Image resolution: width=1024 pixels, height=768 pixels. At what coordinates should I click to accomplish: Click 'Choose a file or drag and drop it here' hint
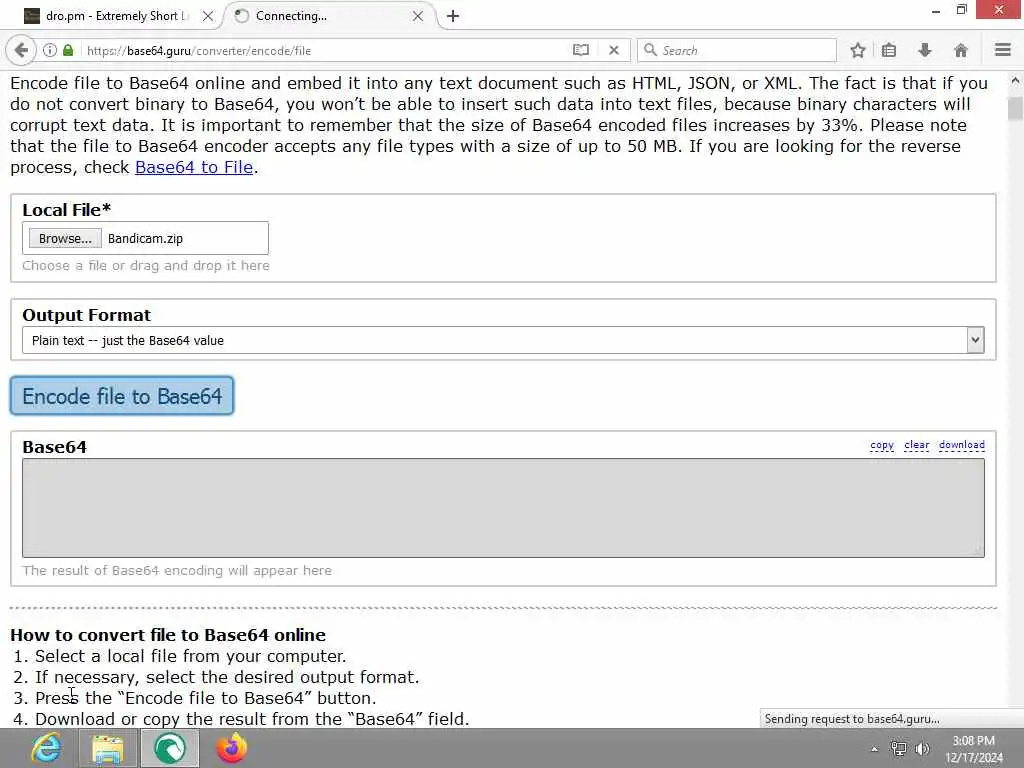pyautogui.click(x=146, y=266)
